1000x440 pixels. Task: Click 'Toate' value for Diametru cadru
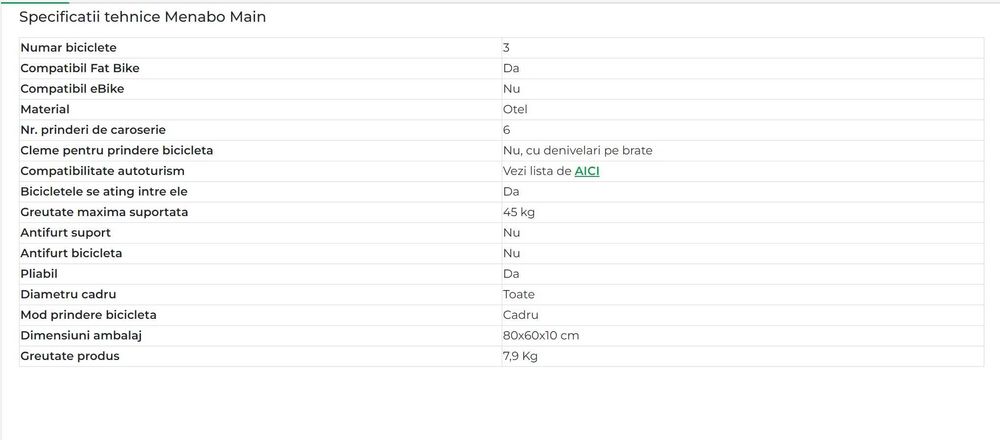pos(518,295)
